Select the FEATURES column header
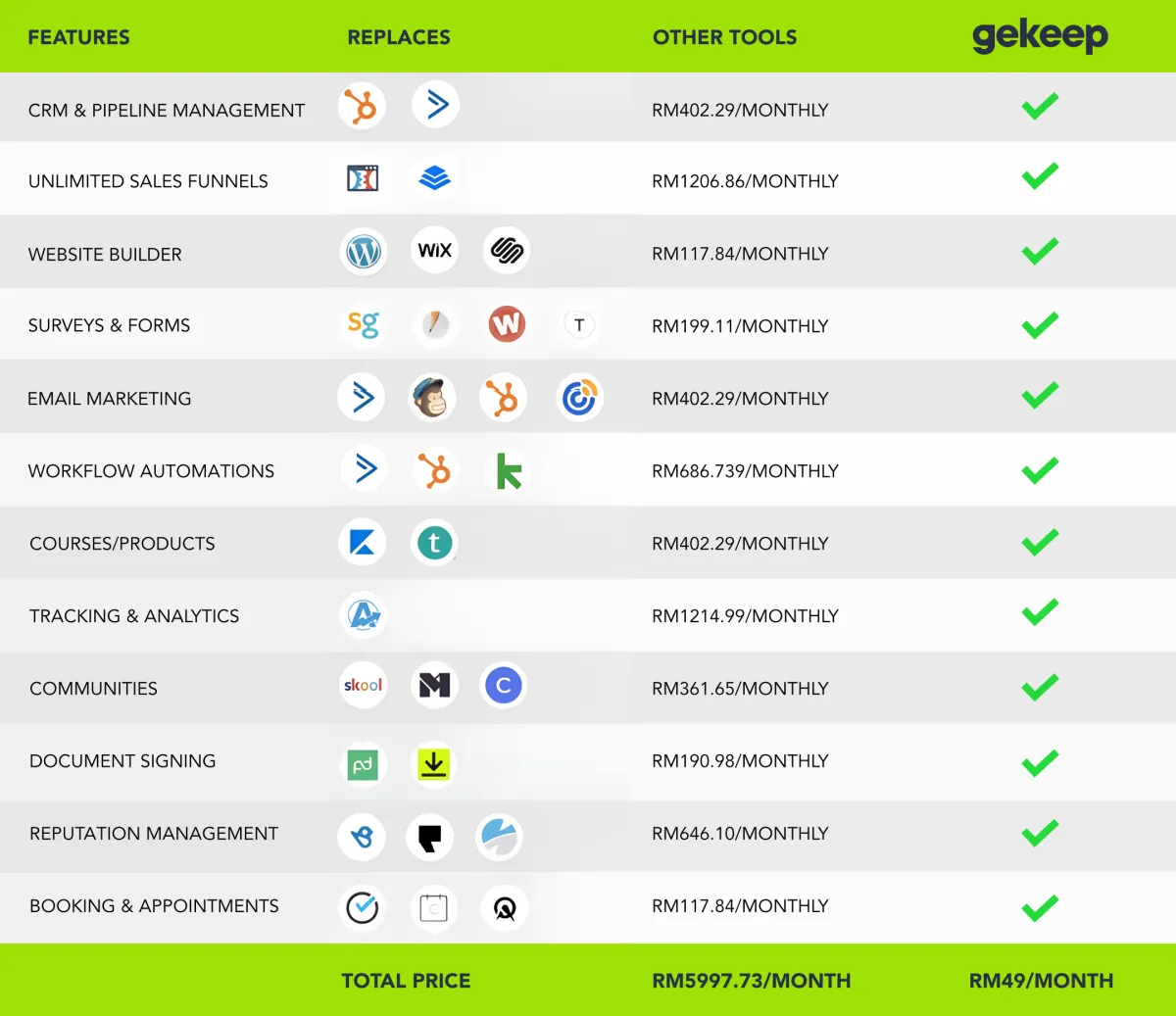1176x1016 pixels. [x=78, y=37]
